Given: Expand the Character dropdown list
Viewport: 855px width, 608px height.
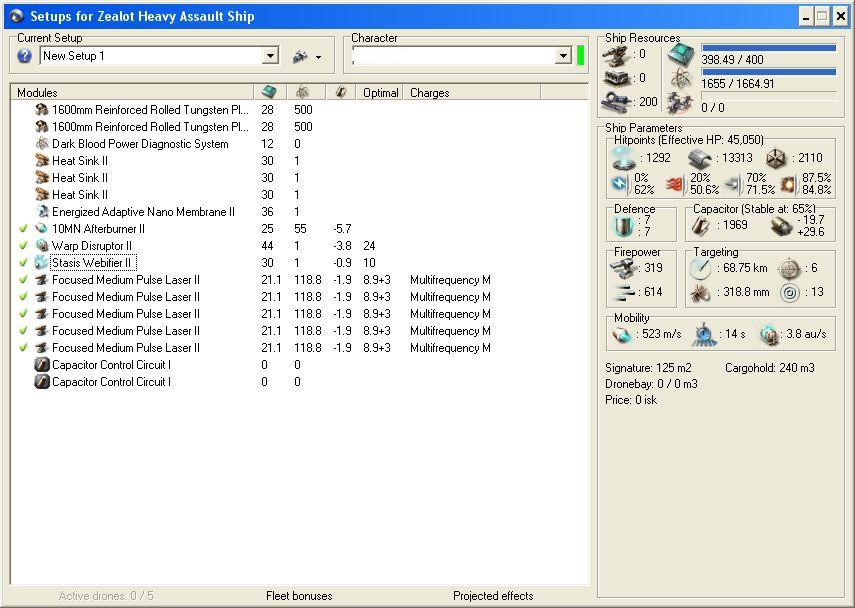Looking at the screenshot, I should [563, 56].
